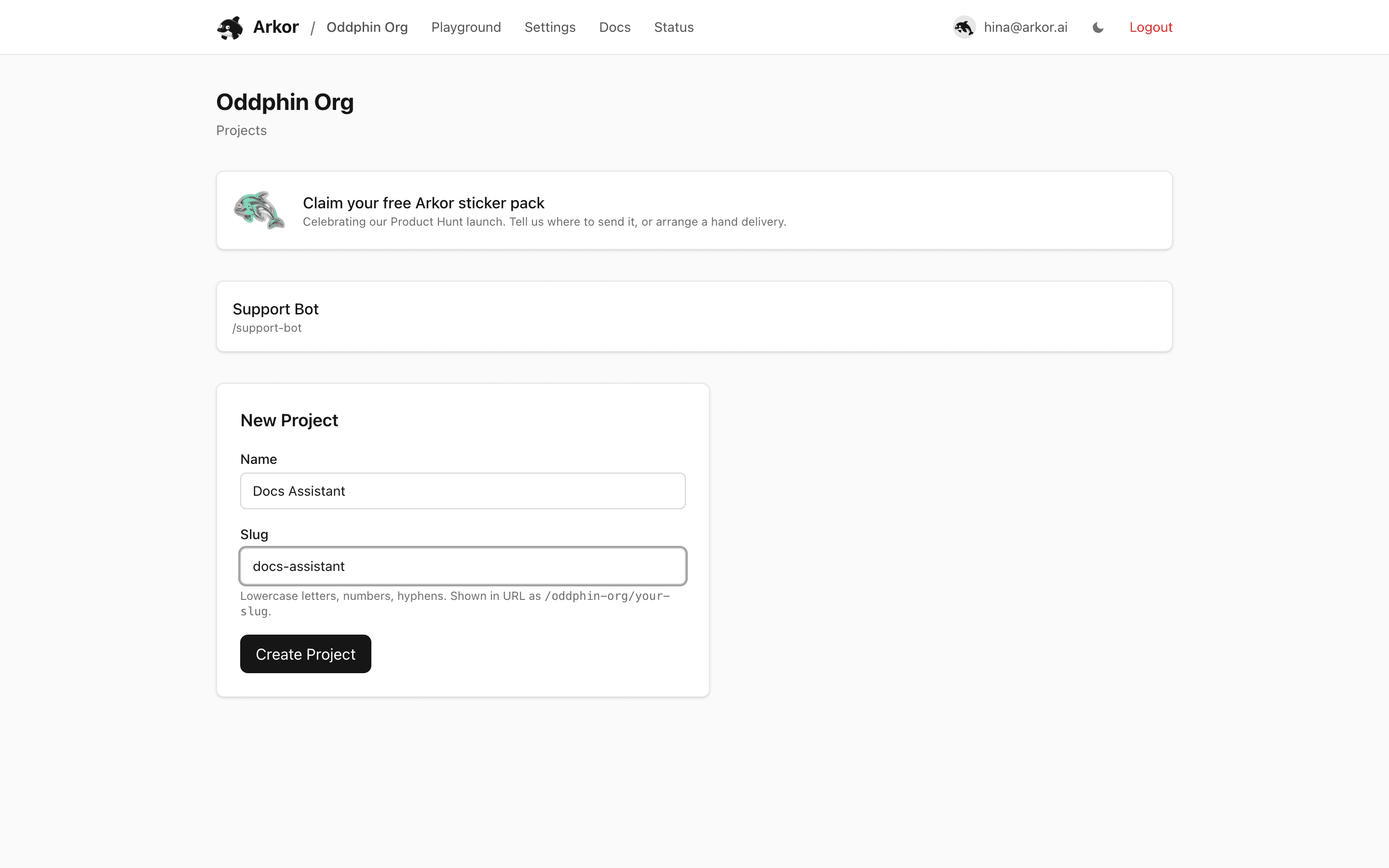This screenshot has height=868, width=1389.
Task: Toggle dark mode with moon icon
Action: [x=1098, y=27]
